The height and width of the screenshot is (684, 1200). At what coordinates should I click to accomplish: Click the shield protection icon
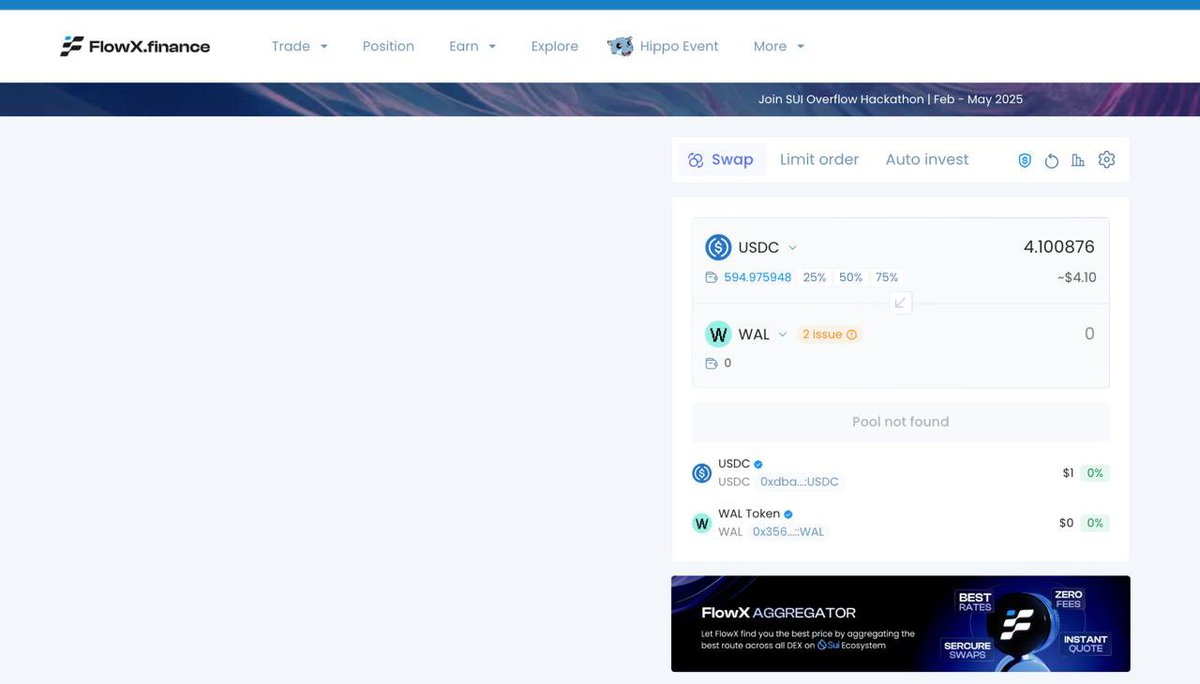[1025, 160]
